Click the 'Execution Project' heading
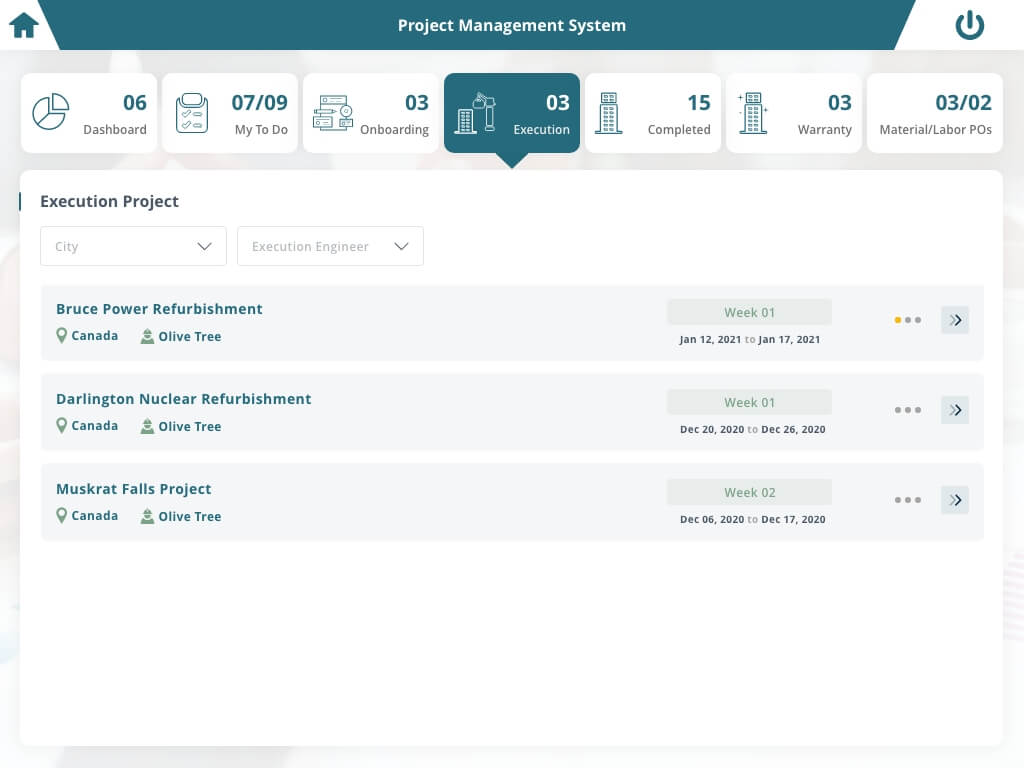This screenshot has height=768, width=1024. tap(109, 201)
